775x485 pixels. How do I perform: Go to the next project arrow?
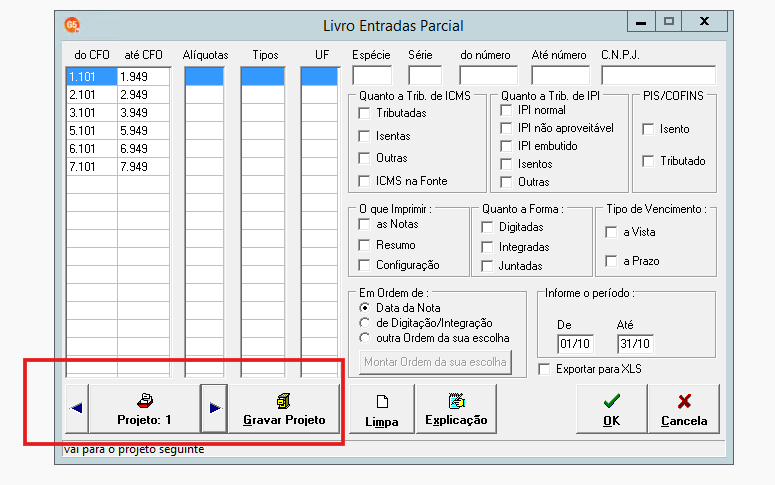(x=215, y=408)
